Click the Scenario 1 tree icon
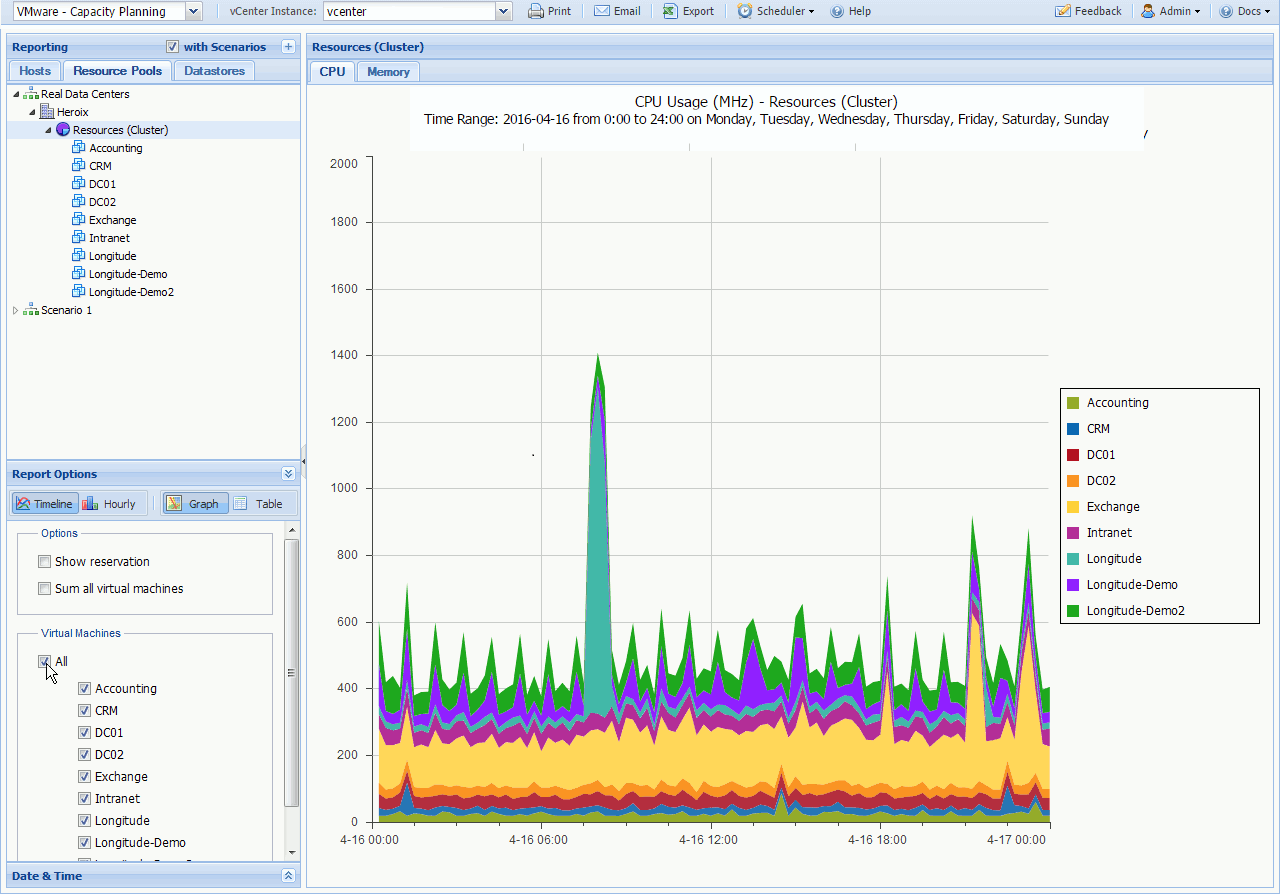 click(x=31, y=310)
